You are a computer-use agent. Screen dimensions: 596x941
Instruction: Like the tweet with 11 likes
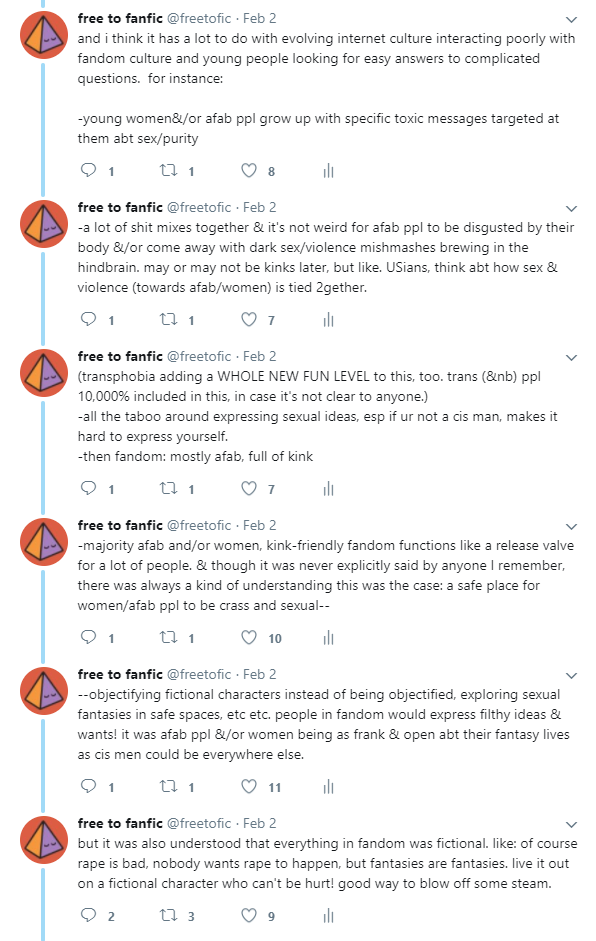tap(249, 786)
